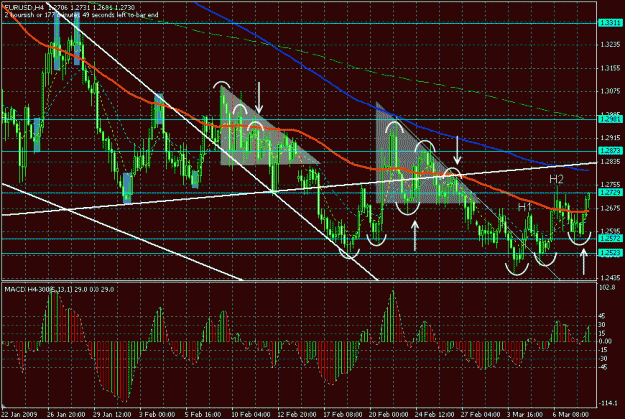625x419 pixels.
Task: Click the 1.2675 price axis value
Action: pos(610,208)
